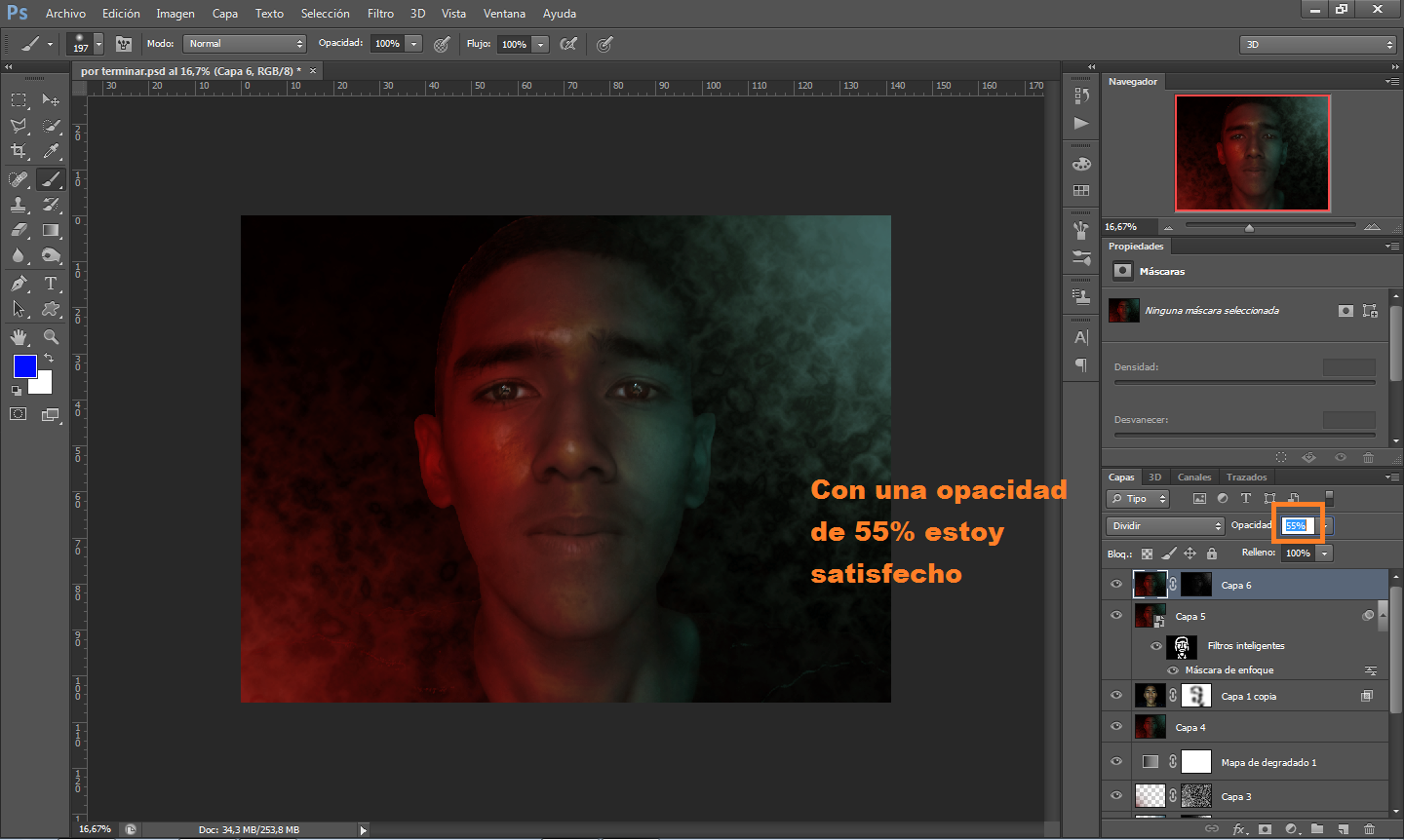Screen dimensions: 1404x840
Task: Select the Dodge tool
Action: point(51,255)
